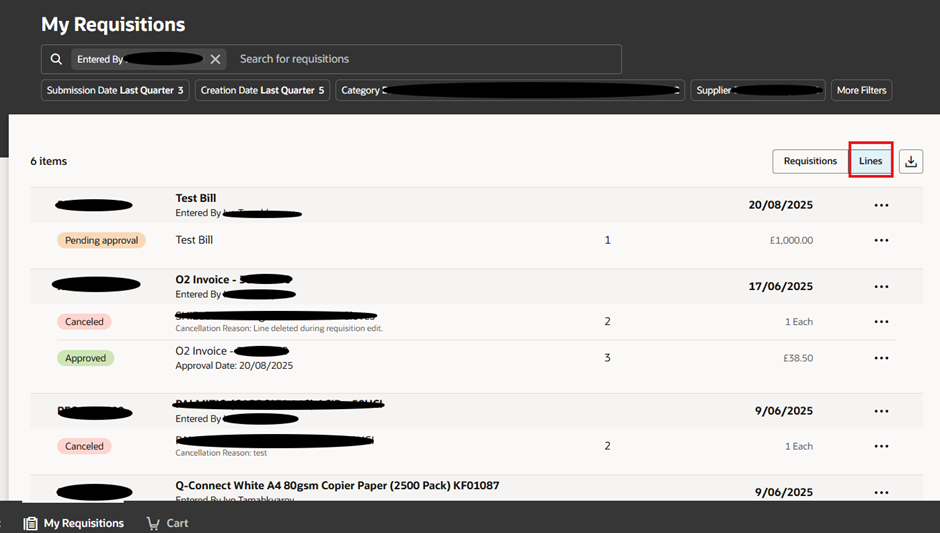Open actions menu for O2 Invoice header 17/06/2025
Image resolution: width=940 pixels, height=533 pixels.
click(x=881, y=287)
